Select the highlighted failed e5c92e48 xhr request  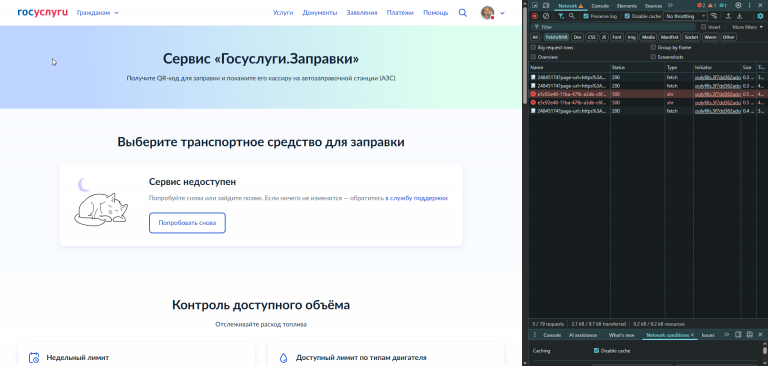(648, 94)
